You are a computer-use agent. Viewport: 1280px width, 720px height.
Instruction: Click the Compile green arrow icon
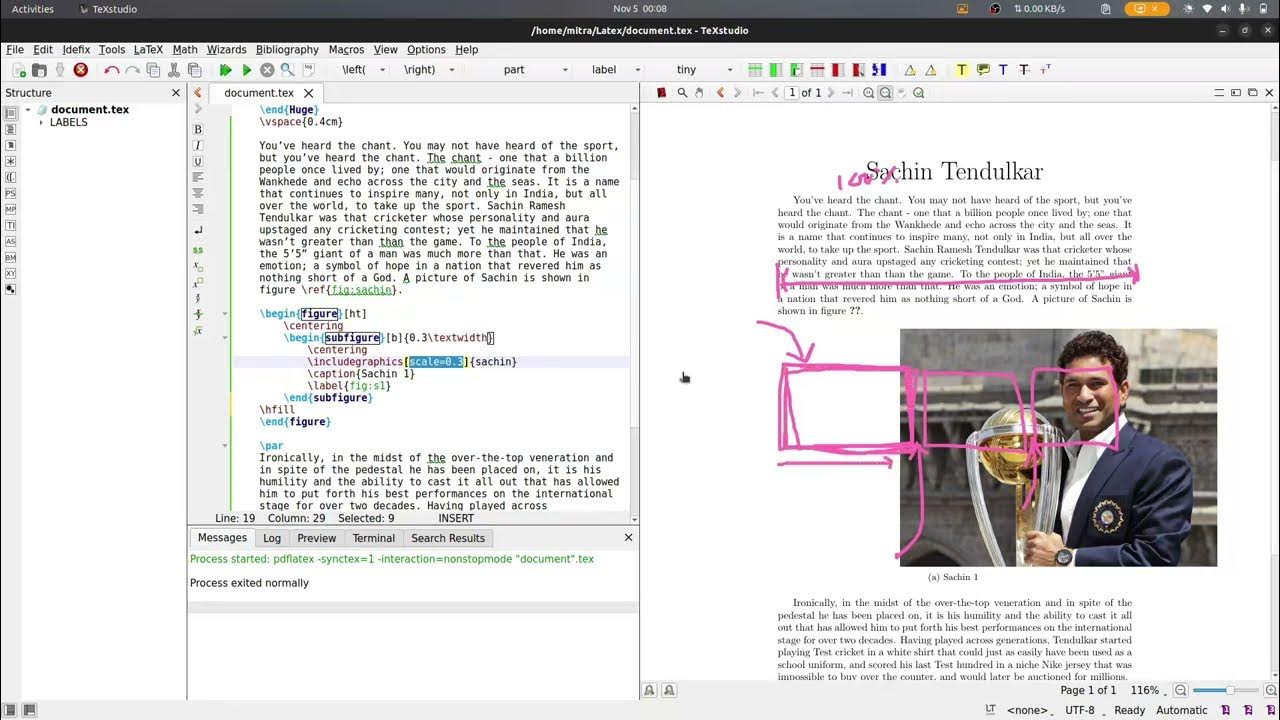(247, 70)
